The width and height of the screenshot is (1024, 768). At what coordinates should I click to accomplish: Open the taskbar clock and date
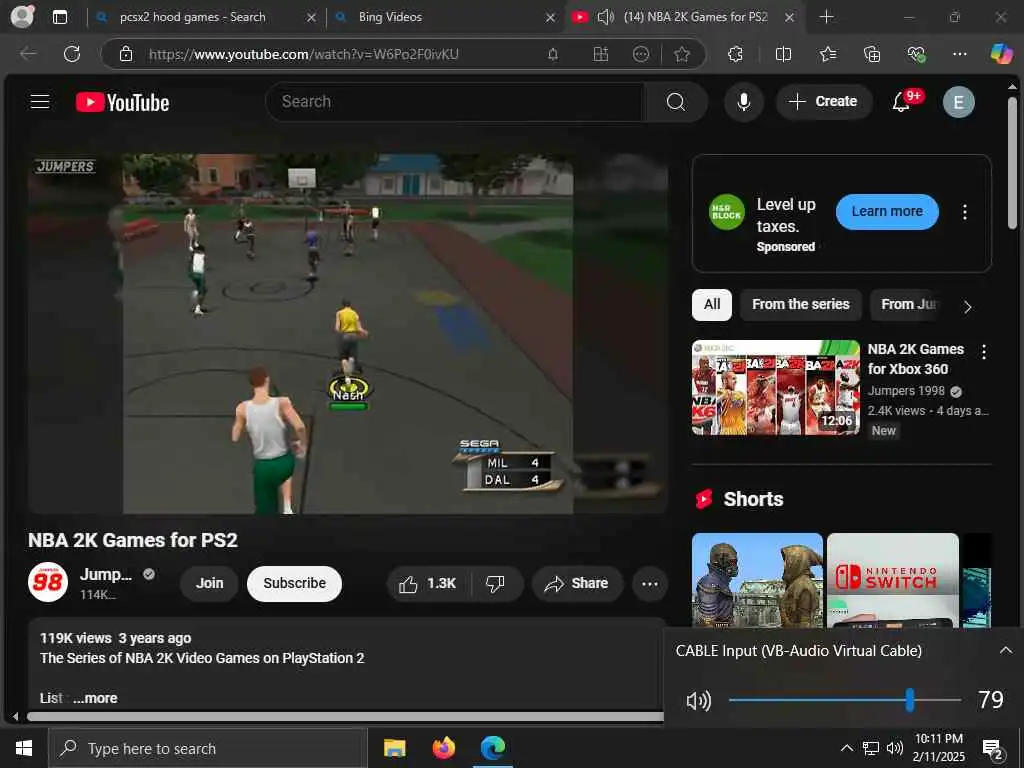click(938, 748)
